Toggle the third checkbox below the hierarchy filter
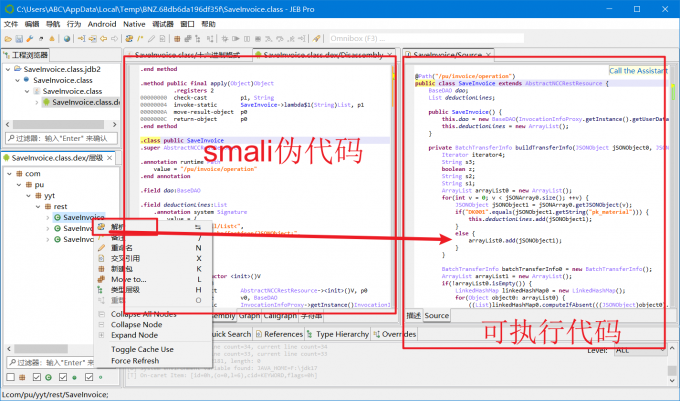The image size is (680, 401). [x=62, y=377]
